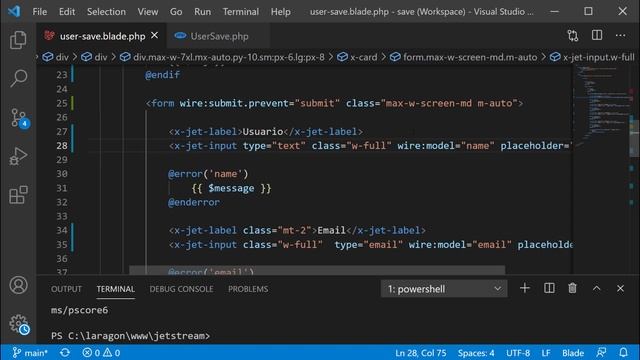Viewport: 640px width, 360px height.
Task: Click line number 25 in the gutter
Action: pos(62,103)
